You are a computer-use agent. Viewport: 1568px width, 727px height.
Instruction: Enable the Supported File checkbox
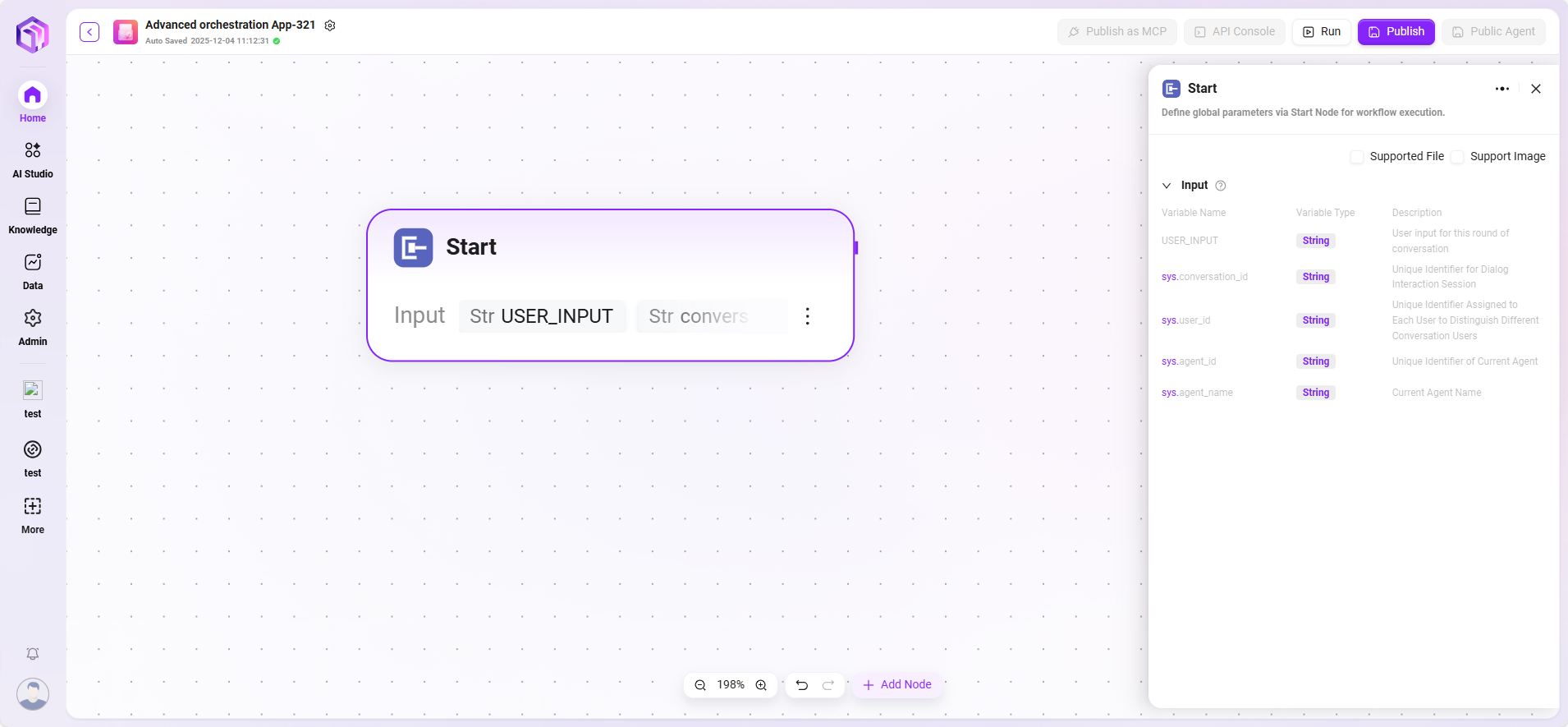[1357, 157]
